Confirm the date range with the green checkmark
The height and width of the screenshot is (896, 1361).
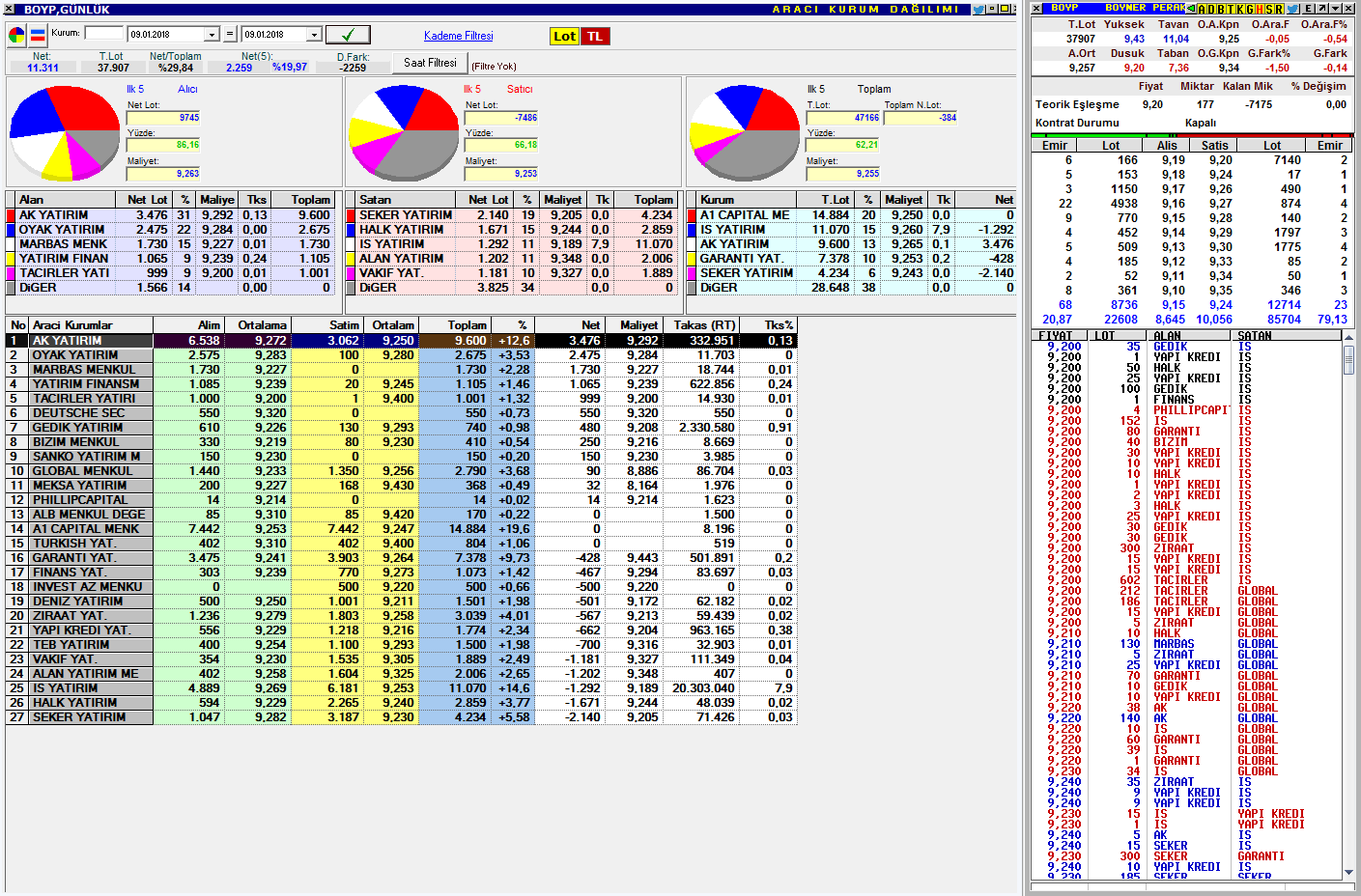point(348,35)
